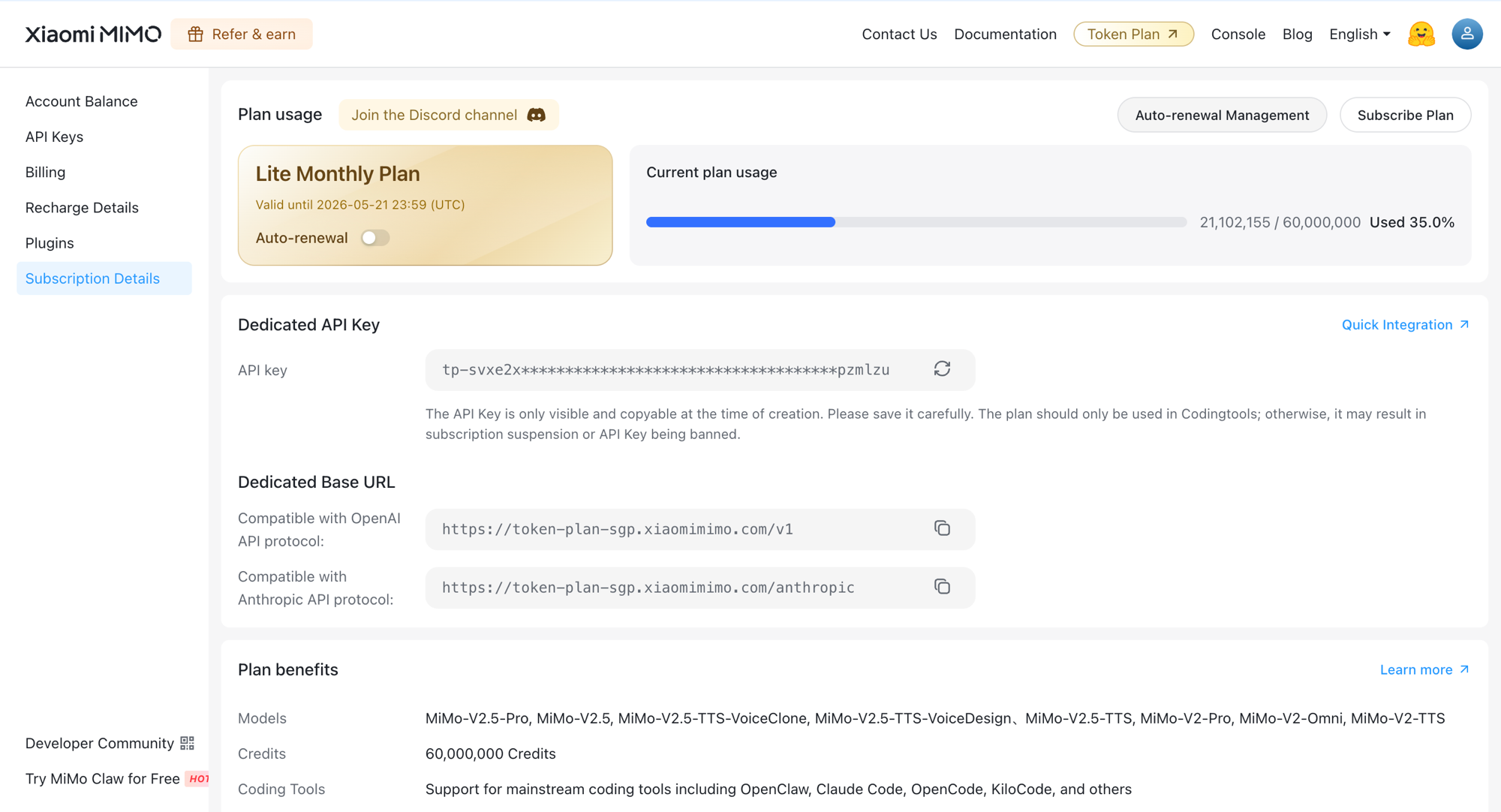The width and height of the screenshot is (1501, 812).
Task: Show the Developer Community QR code icon
Action: click(x=187, y=743)
